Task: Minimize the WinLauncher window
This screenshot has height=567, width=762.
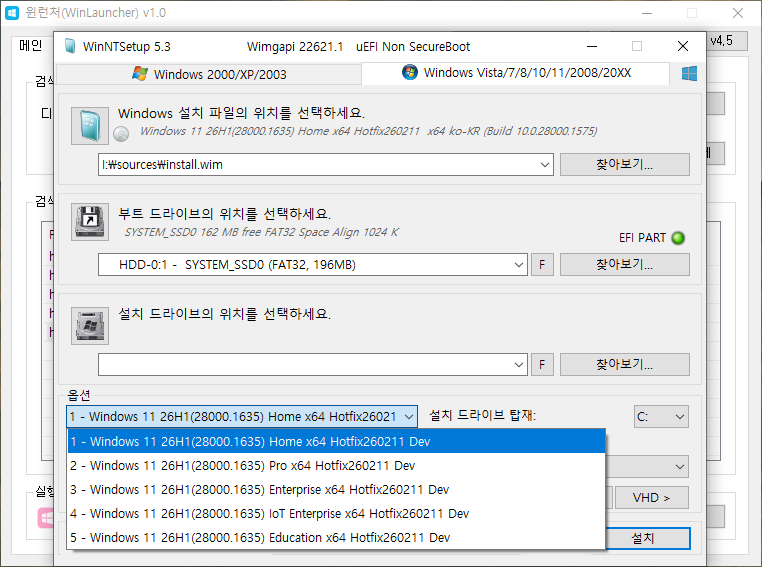Action: (647, 13)
